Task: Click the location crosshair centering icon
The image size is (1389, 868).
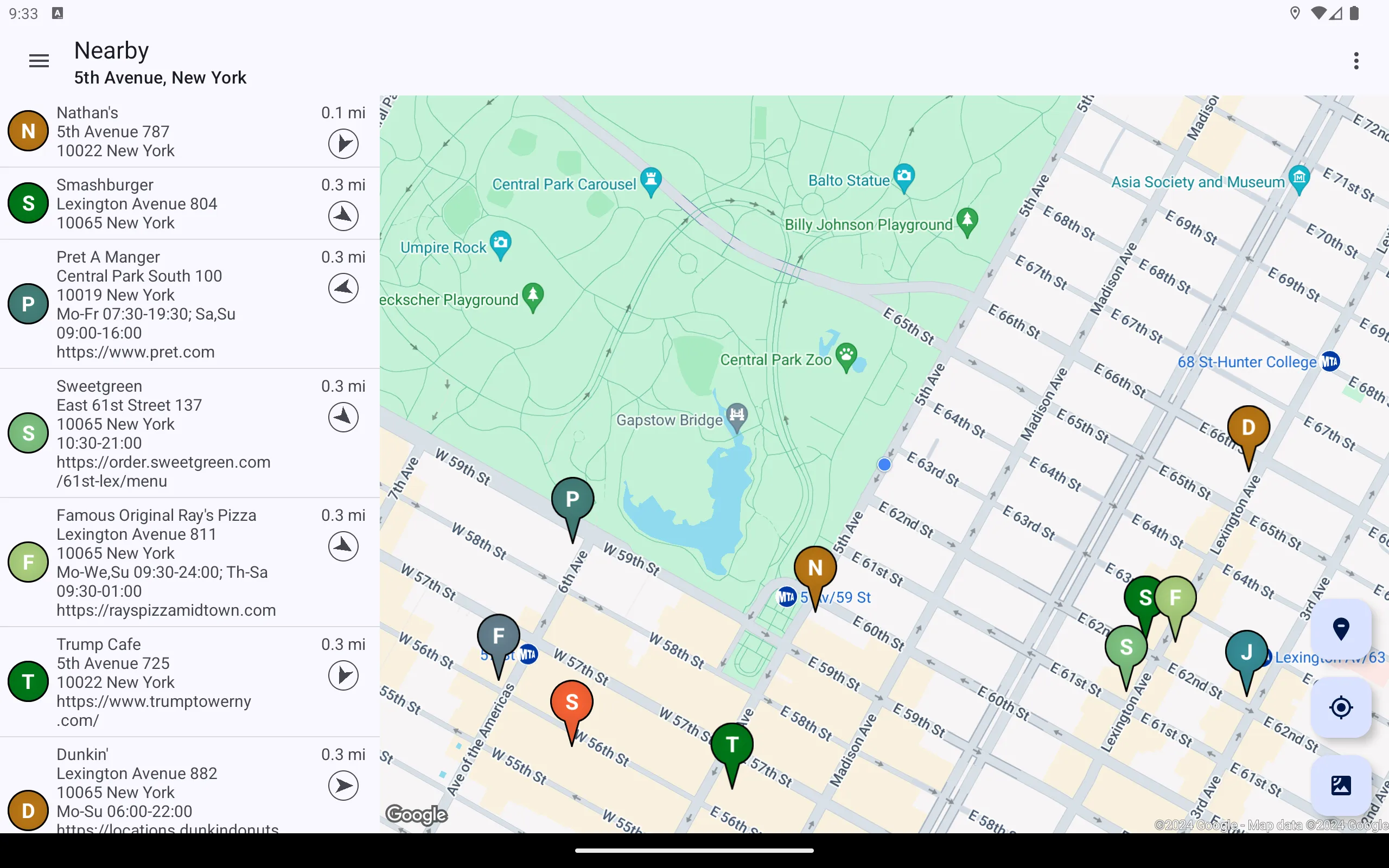Action: point(1341,707)
